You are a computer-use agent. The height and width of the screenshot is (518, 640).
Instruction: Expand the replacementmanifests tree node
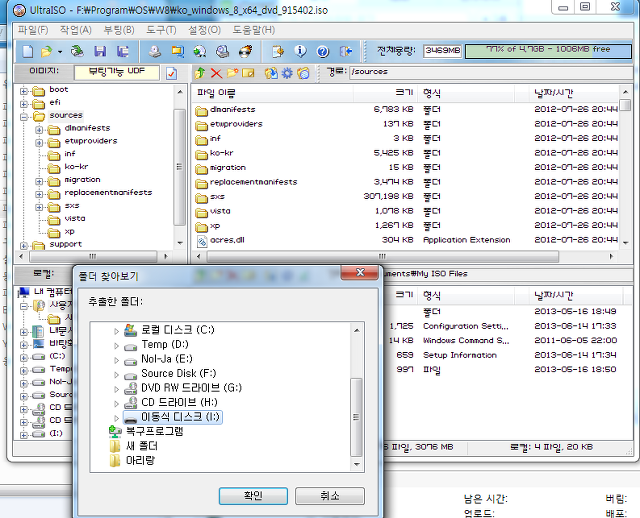pyautogui.click(x=39, y=194)
